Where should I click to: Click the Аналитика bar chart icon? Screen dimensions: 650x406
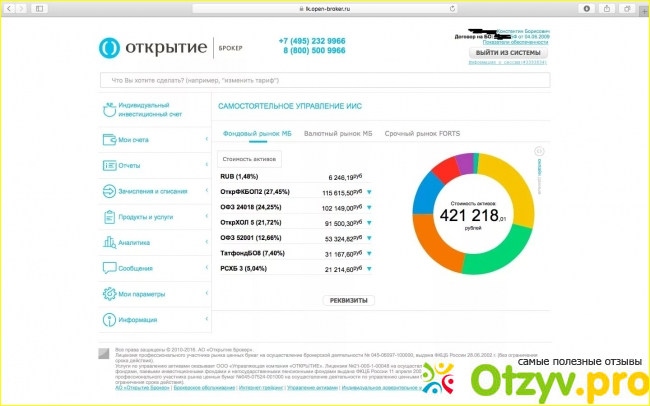click(108, 242)
